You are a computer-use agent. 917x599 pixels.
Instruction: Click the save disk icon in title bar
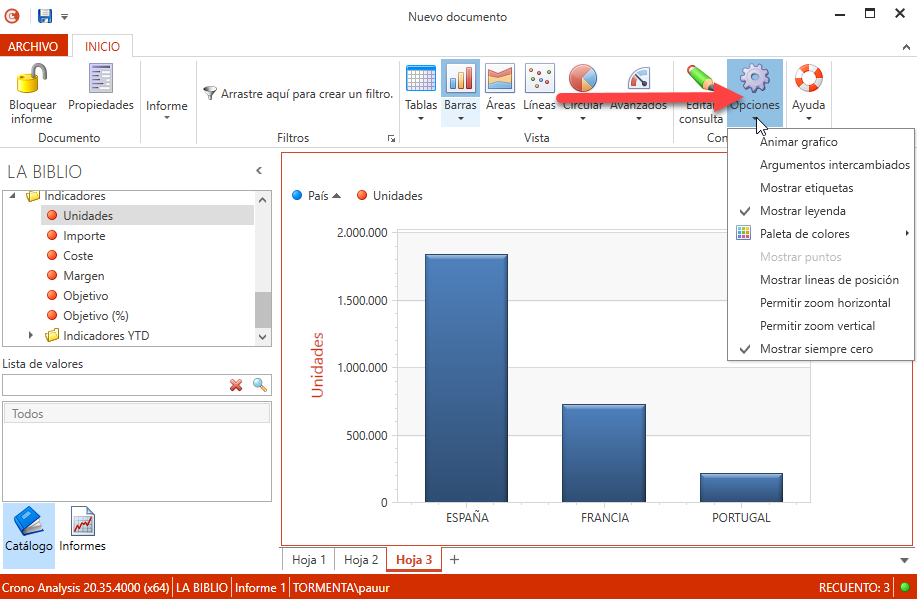[x=45, y=16]
